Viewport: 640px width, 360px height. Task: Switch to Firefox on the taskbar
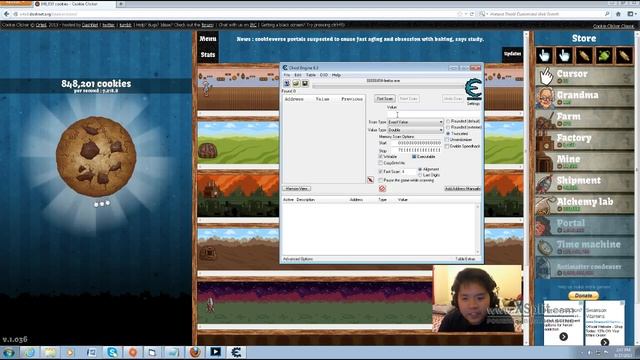click(x=195, y=352)
